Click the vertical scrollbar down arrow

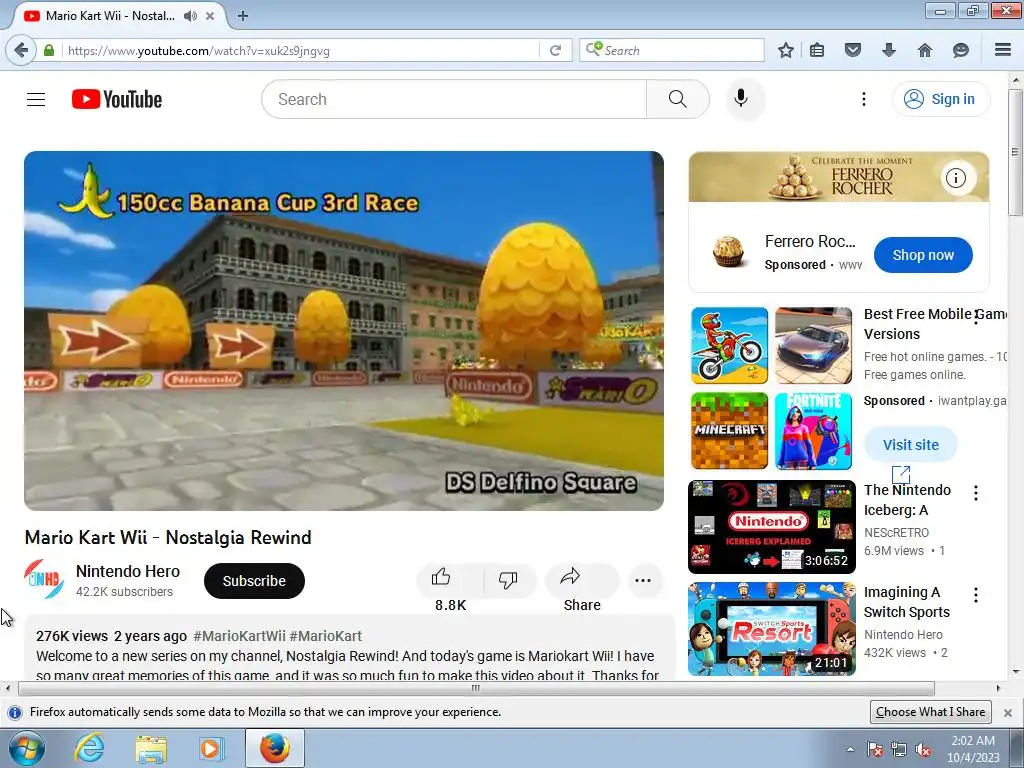1016,671
